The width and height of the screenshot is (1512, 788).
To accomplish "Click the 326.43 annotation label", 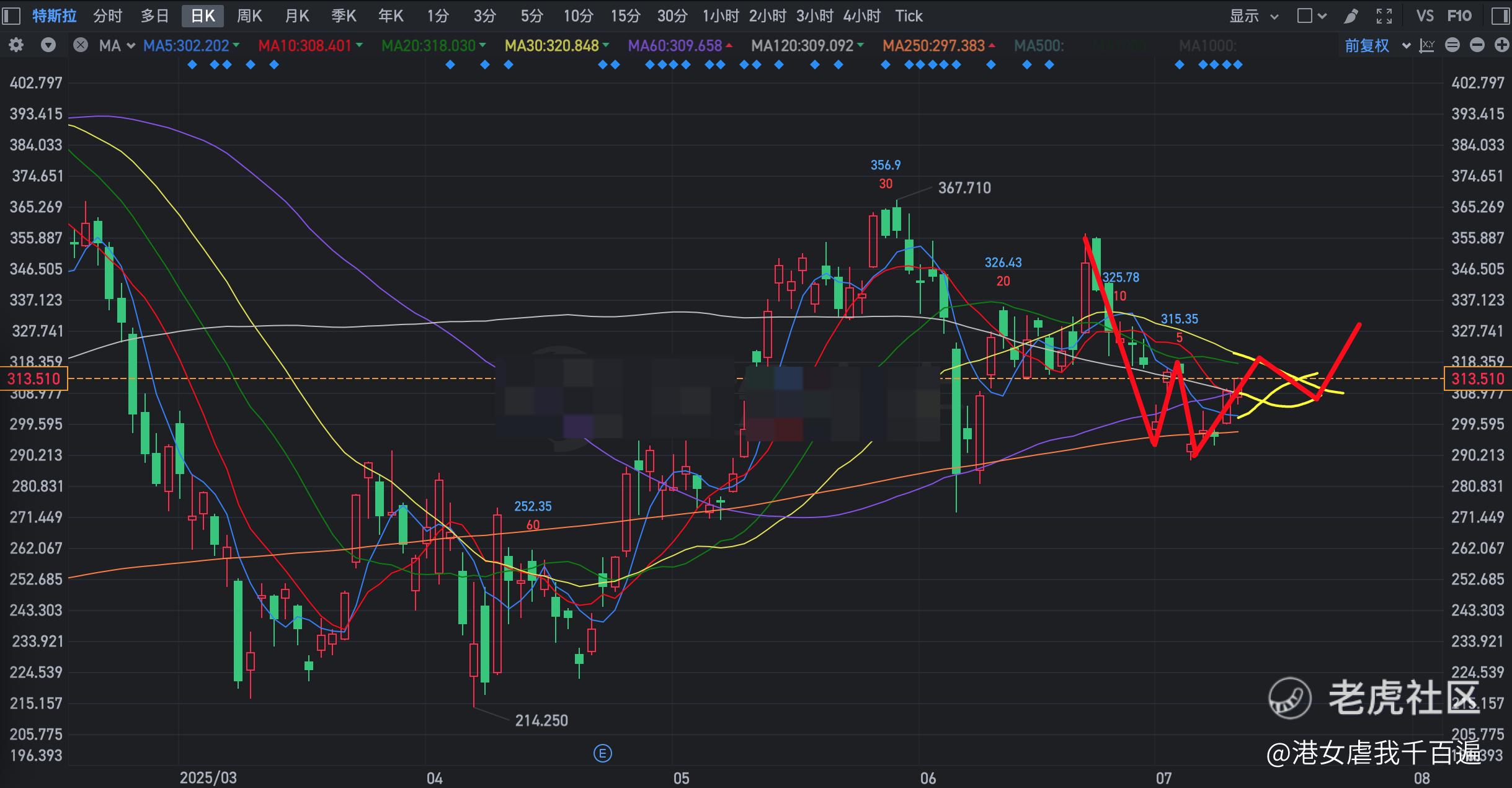I will click(1003, 262).
